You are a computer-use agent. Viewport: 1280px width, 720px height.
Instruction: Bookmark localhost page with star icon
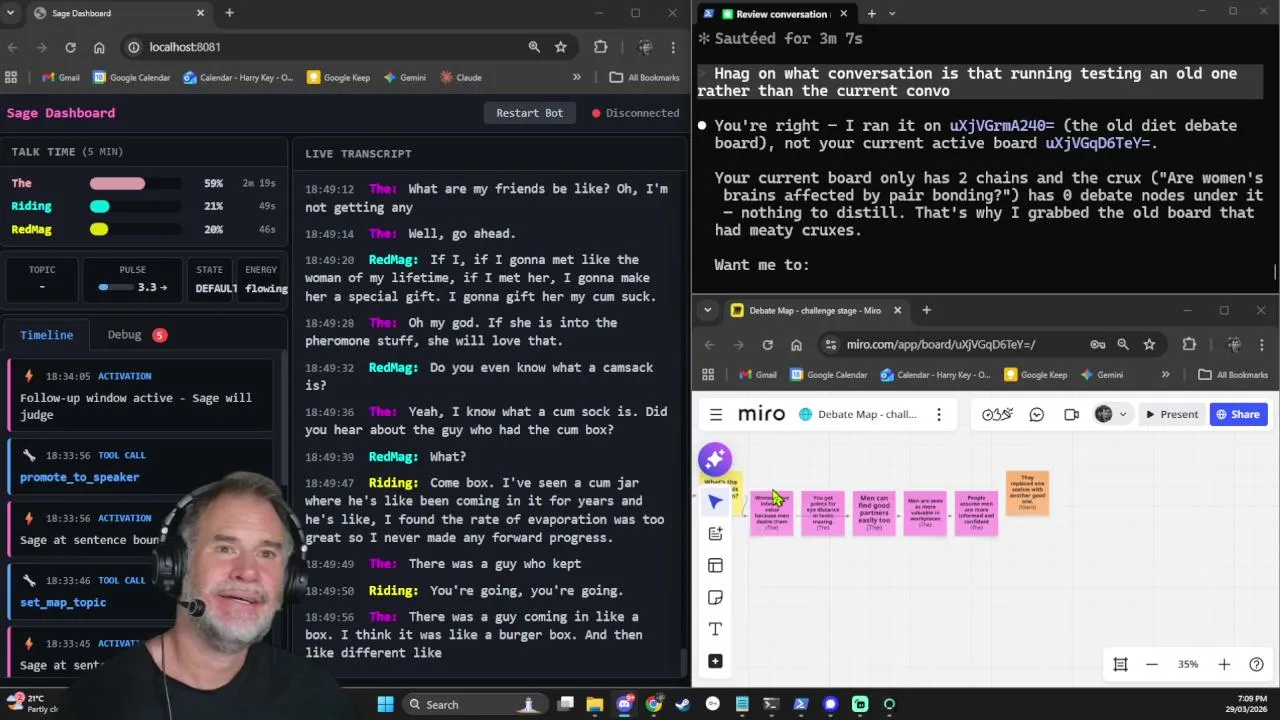point(561,47)
